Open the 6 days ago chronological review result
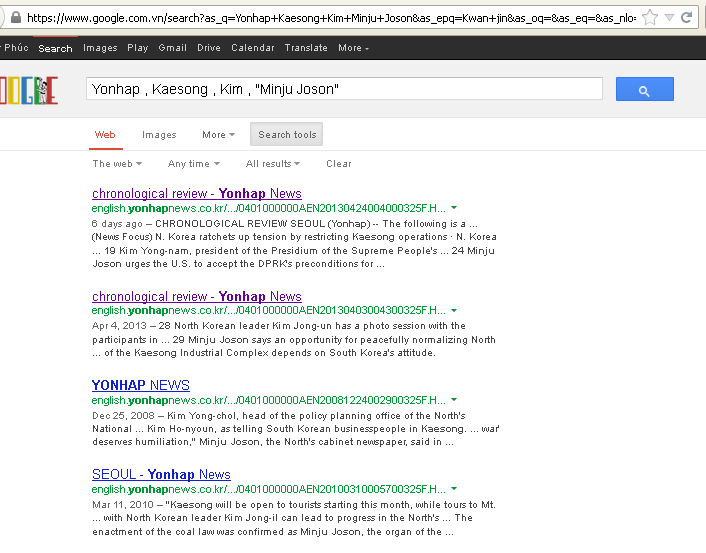Screen dimensions: 706x553 click(197, 194)
